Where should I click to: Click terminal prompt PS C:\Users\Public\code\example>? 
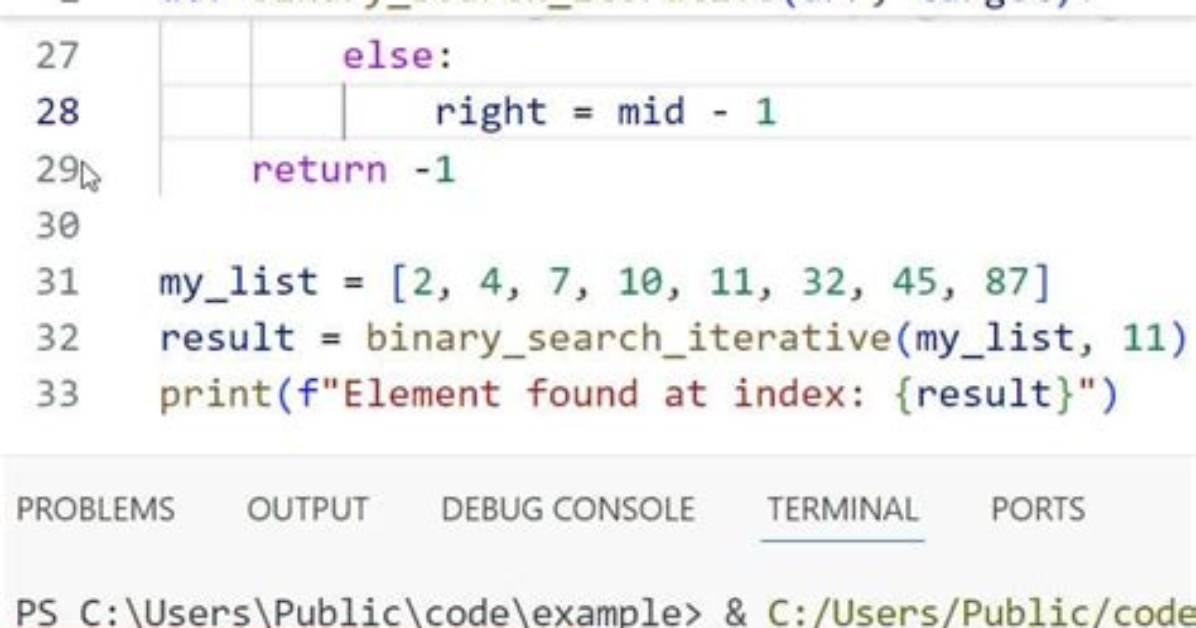(x=358, y=612)
